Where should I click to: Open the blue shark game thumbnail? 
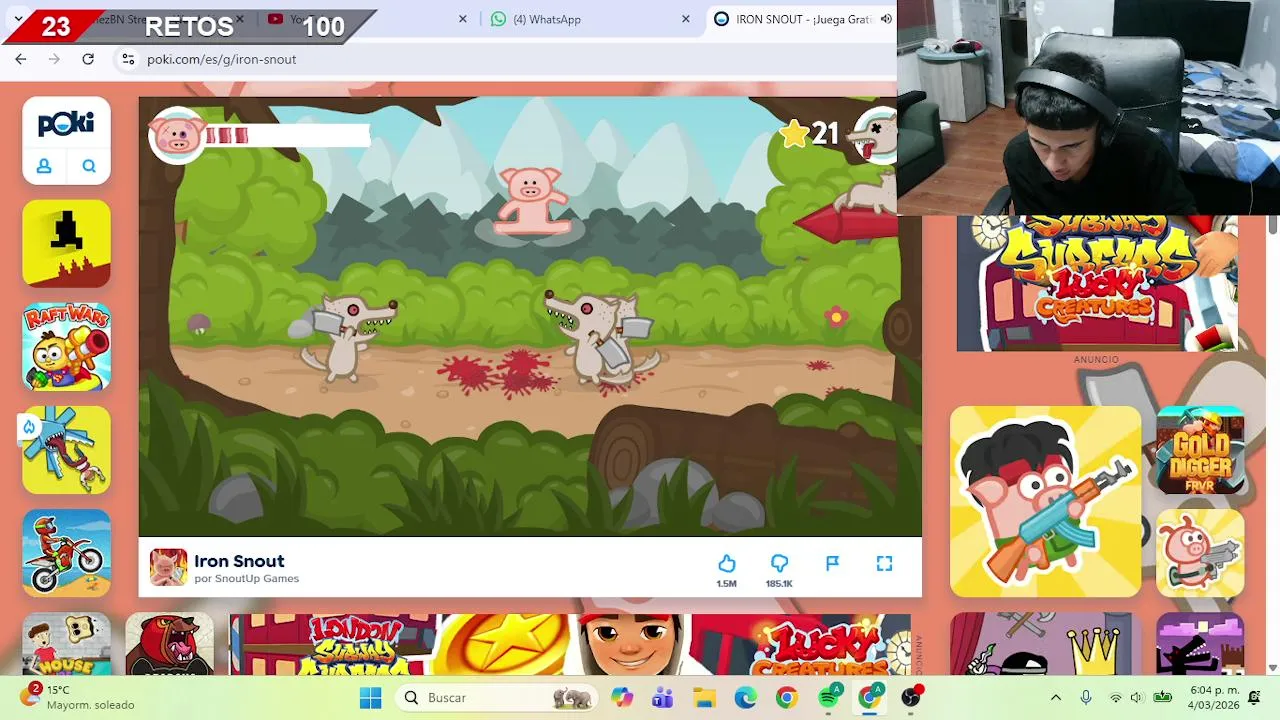[x=67, y=450]
